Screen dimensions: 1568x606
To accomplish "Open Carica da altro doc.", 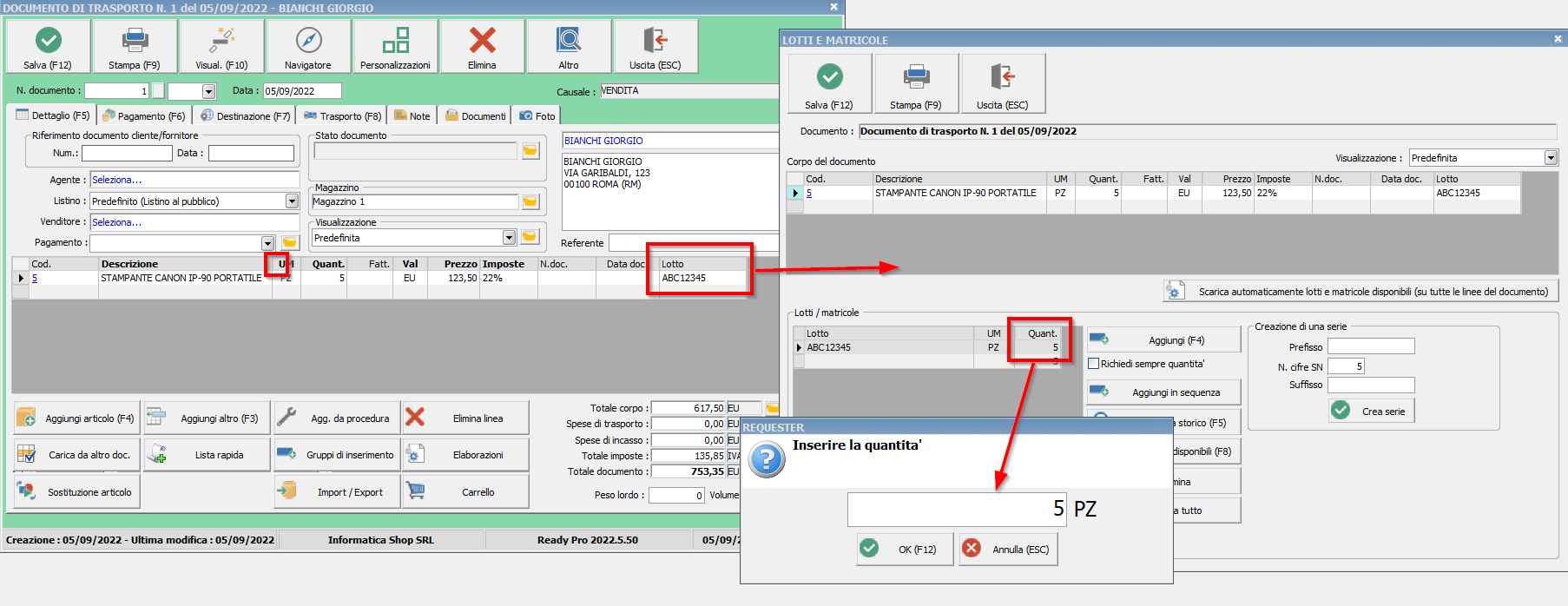I will coord(76,455).
